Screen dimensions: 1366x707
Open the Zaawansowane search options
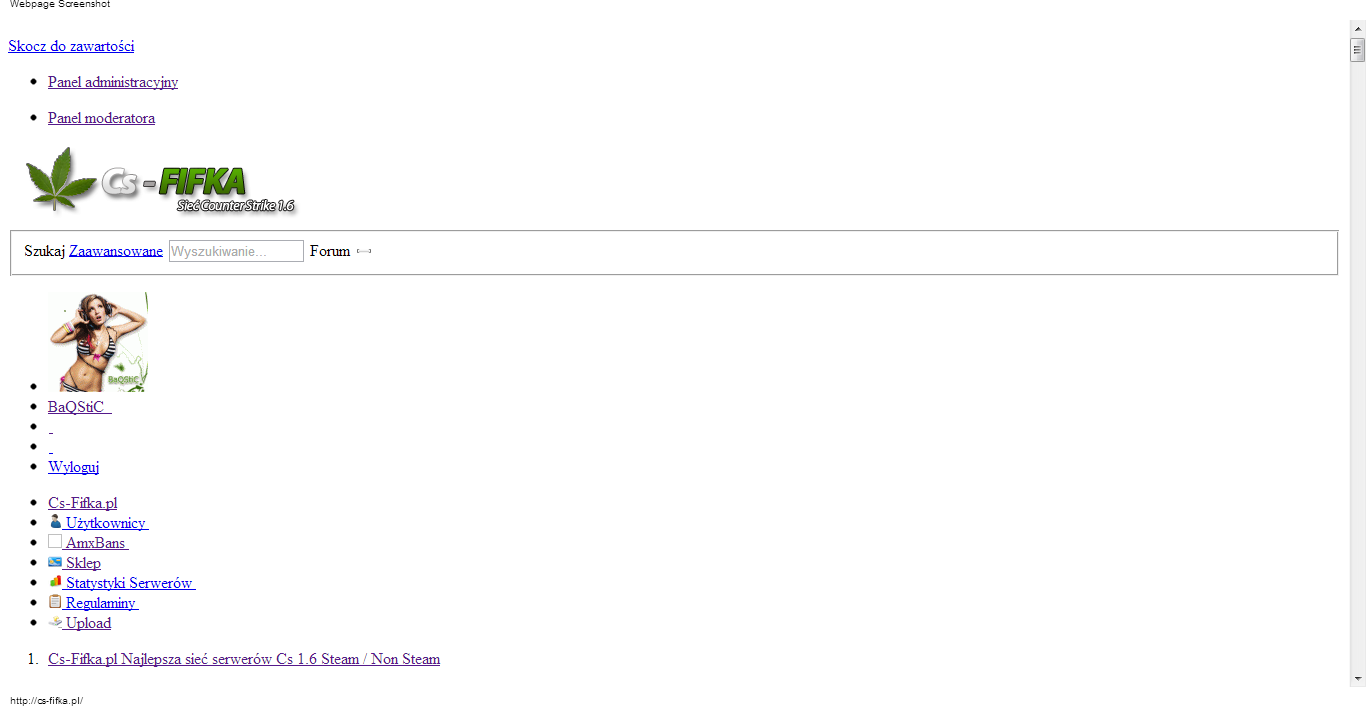pos(115,250)
